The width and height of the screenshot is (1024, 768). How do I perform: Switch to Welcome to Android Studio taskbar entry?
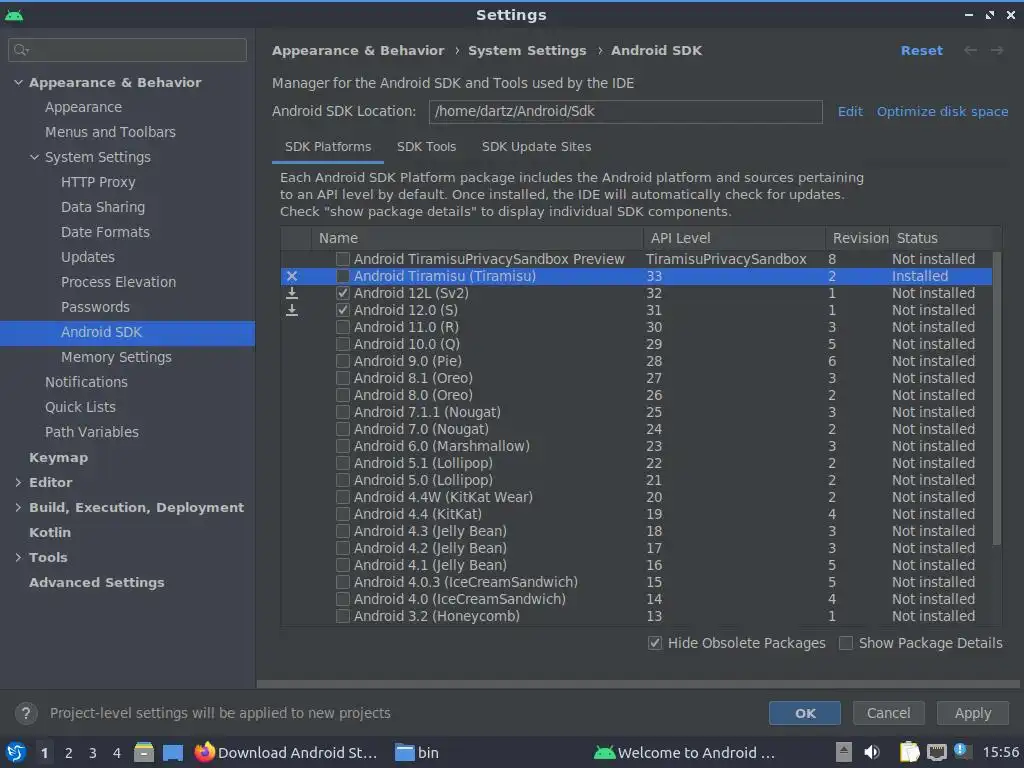(684, 752)
